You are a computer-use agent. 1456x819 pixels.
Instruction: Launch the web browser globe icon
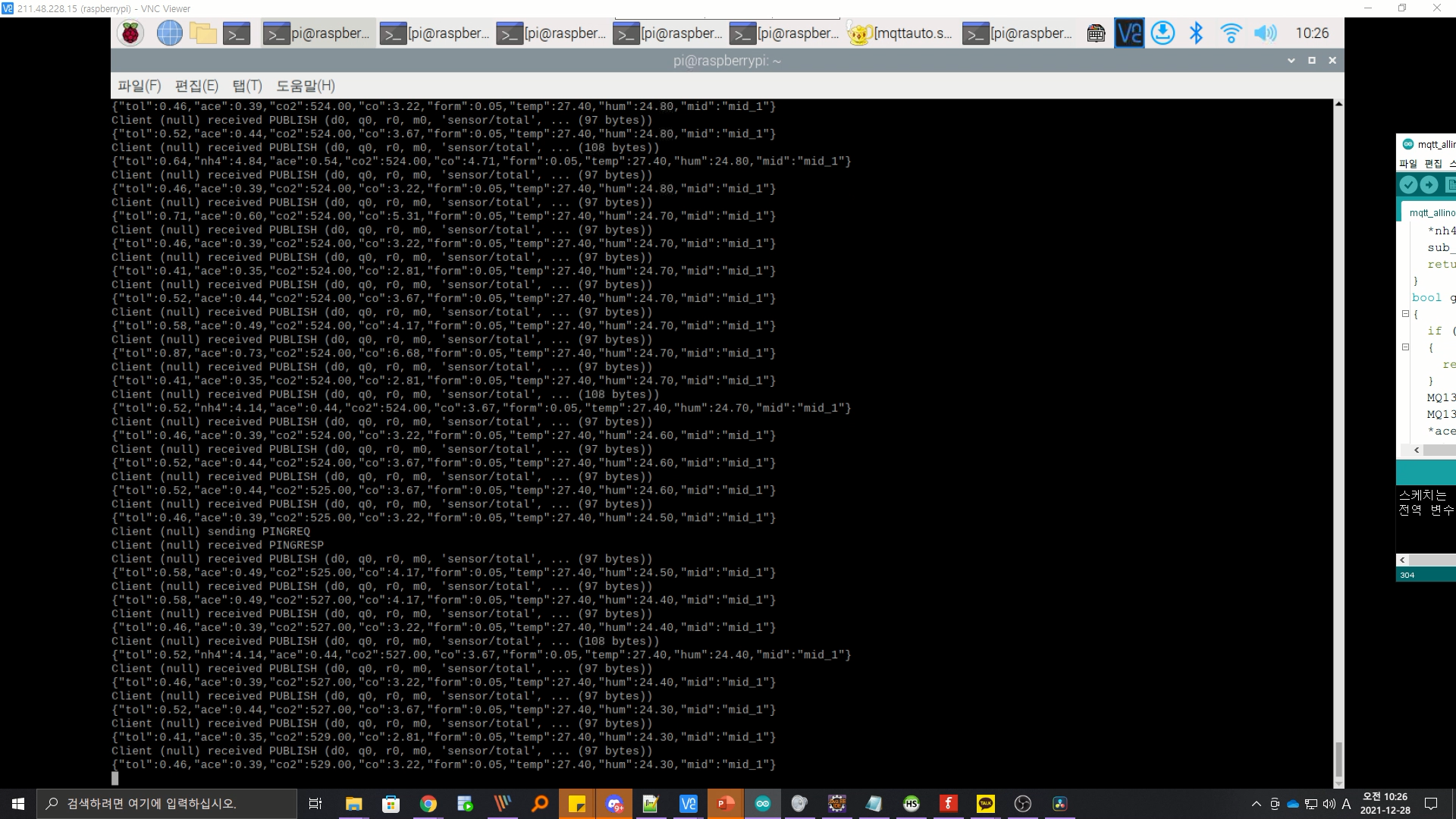pos(169,33)
